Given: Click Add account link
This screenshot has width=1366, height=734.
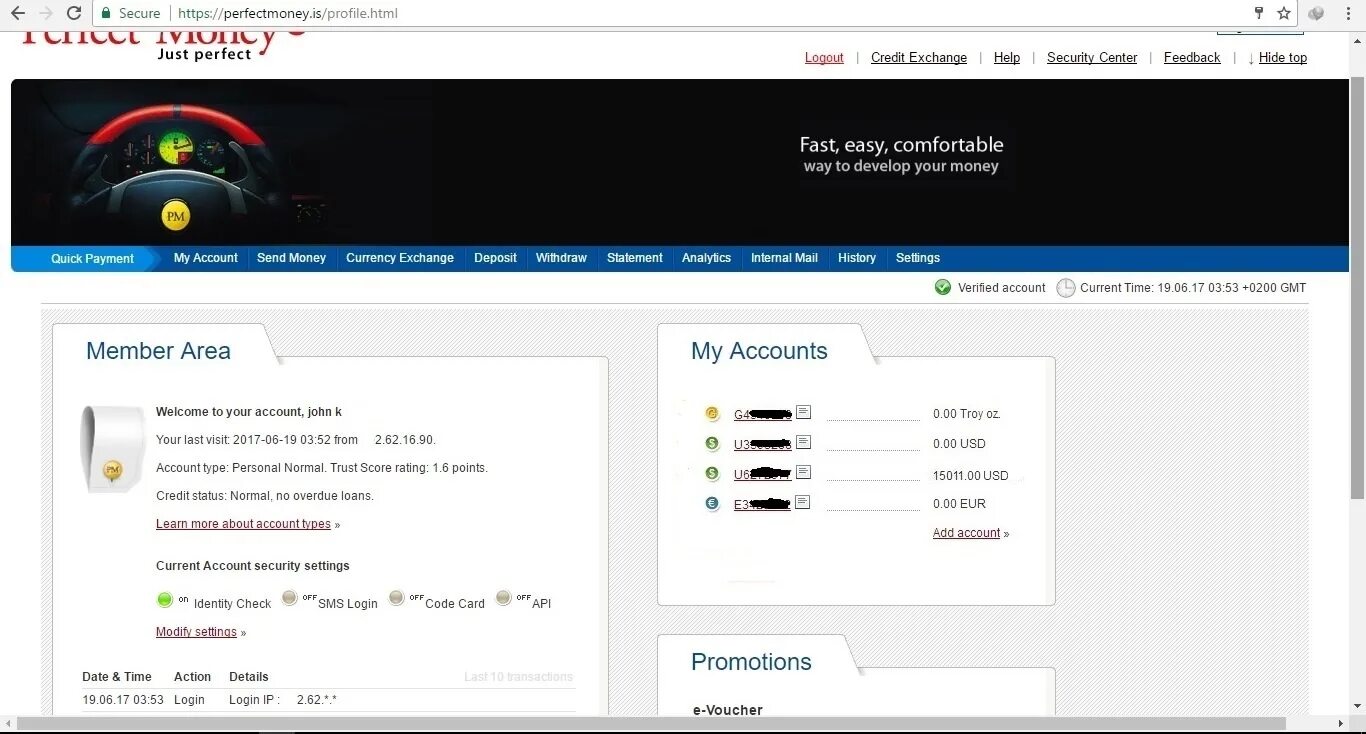Looking at the screenshot, I should (966, 533).
